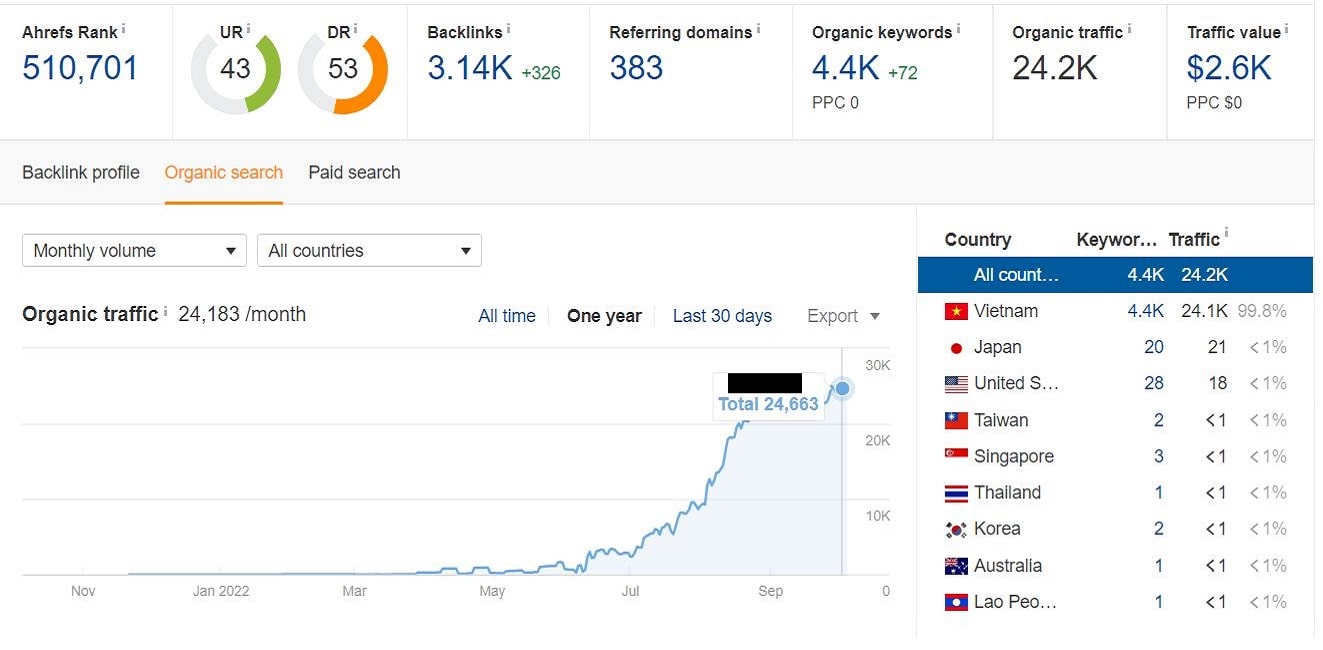The width and height of the screenshot is (1323, 650).
Task: Click the +72 organic keywords change
Action: [902, 73]
